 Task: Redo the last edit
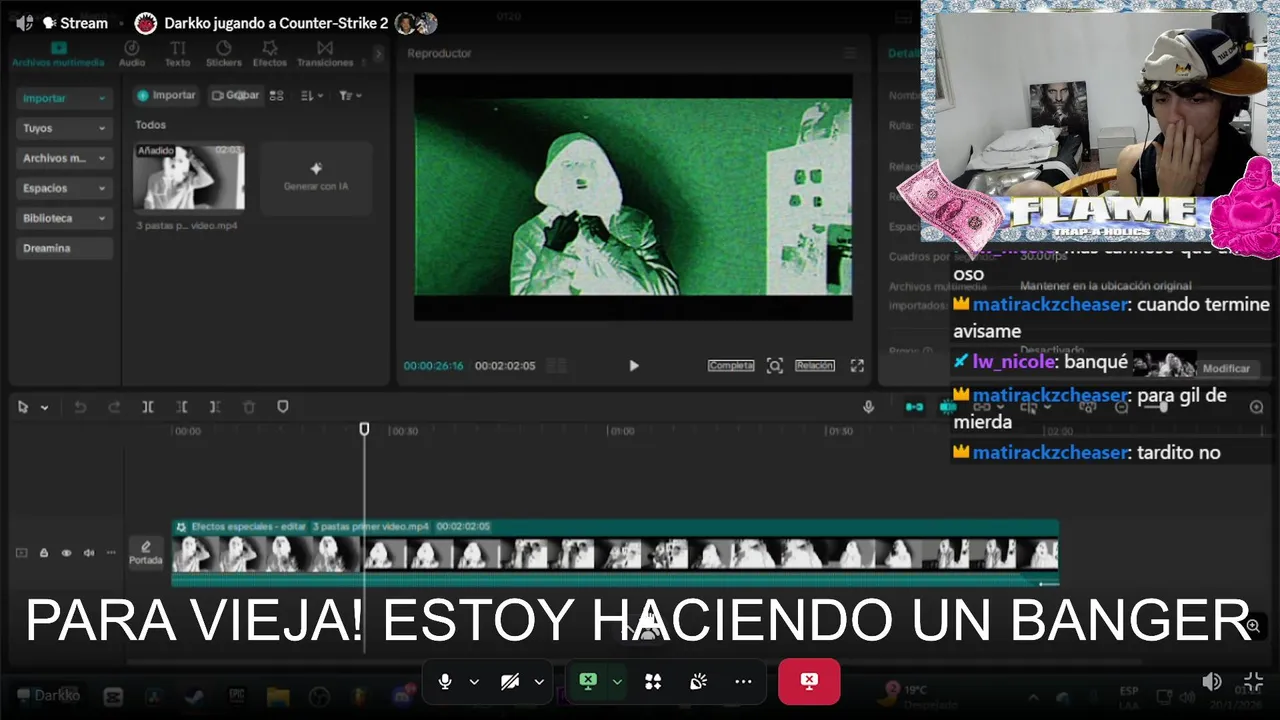(114, 407)
